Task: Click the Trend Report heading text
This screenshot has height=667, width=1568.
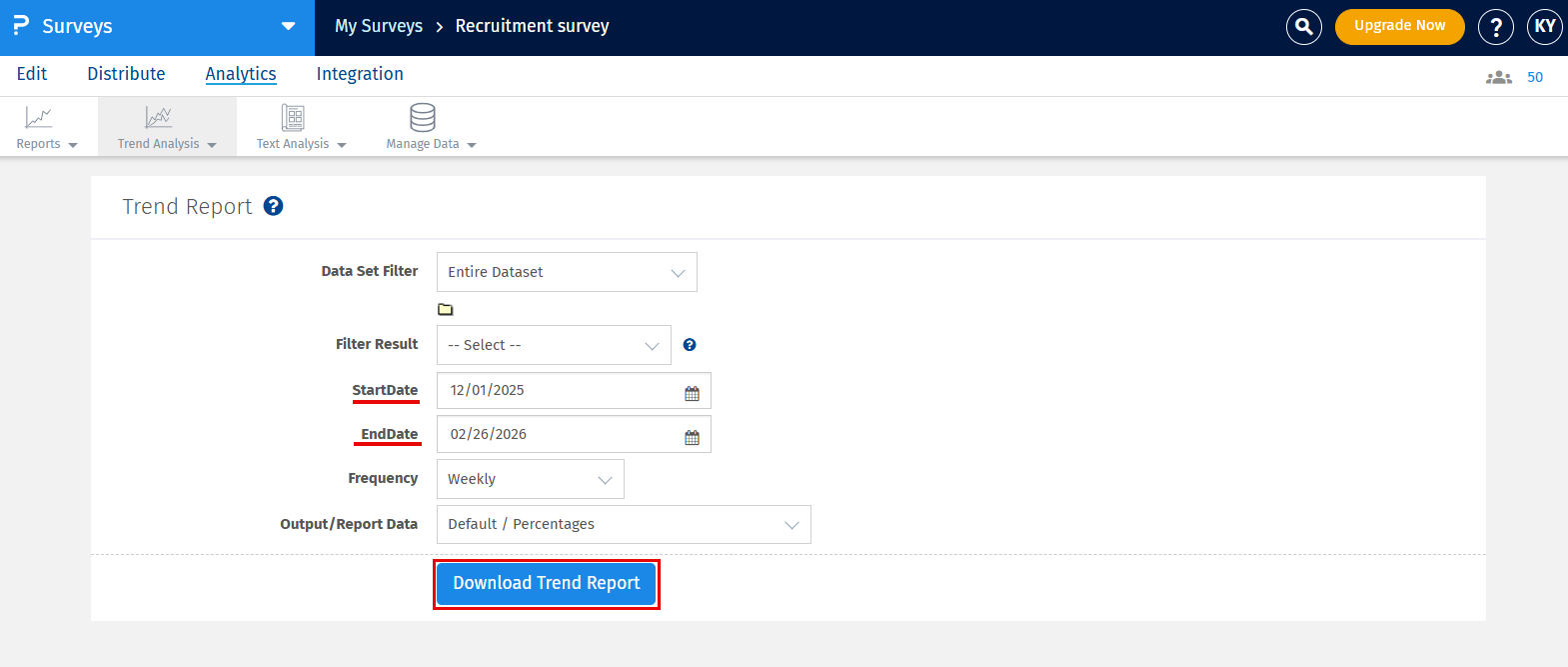Action: click(x=187, y=206)
